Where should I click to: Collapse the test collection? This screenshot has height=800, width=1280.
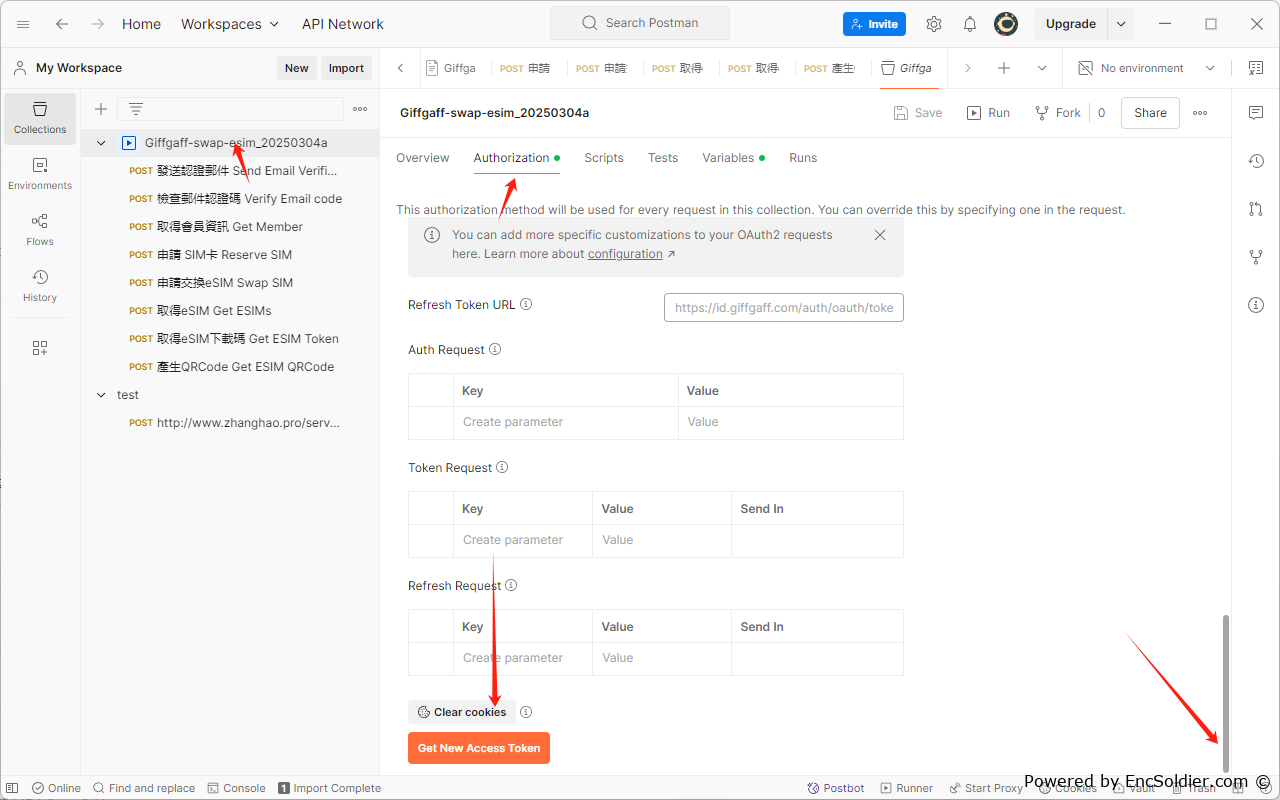point(101,395)
